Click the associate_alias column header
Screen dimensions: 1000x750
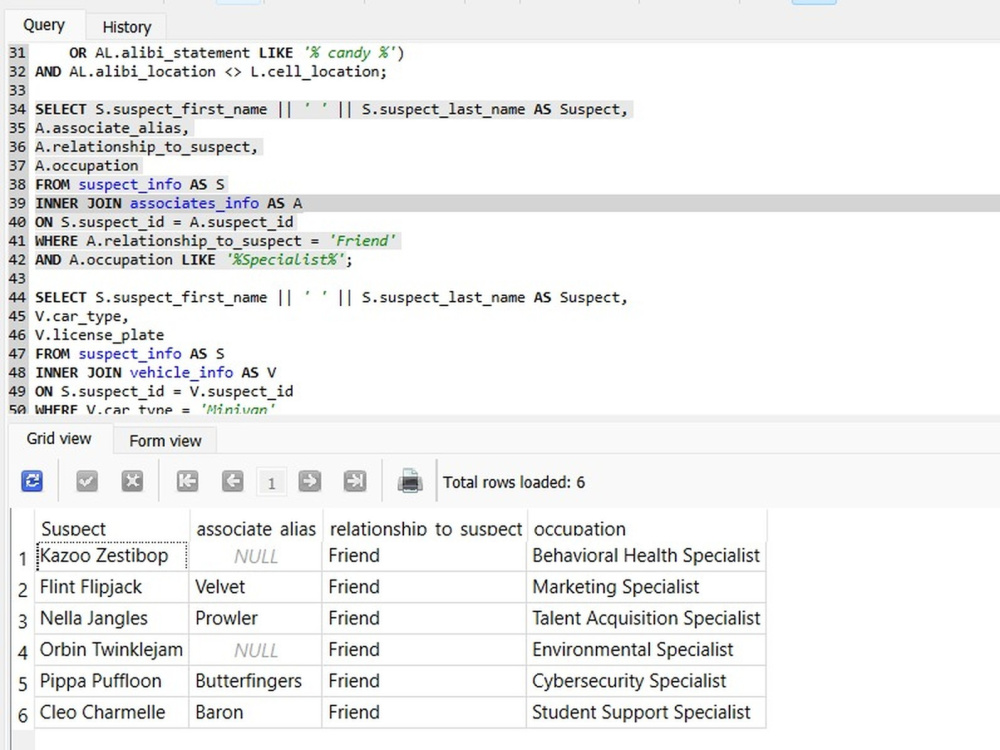[256, 528]
